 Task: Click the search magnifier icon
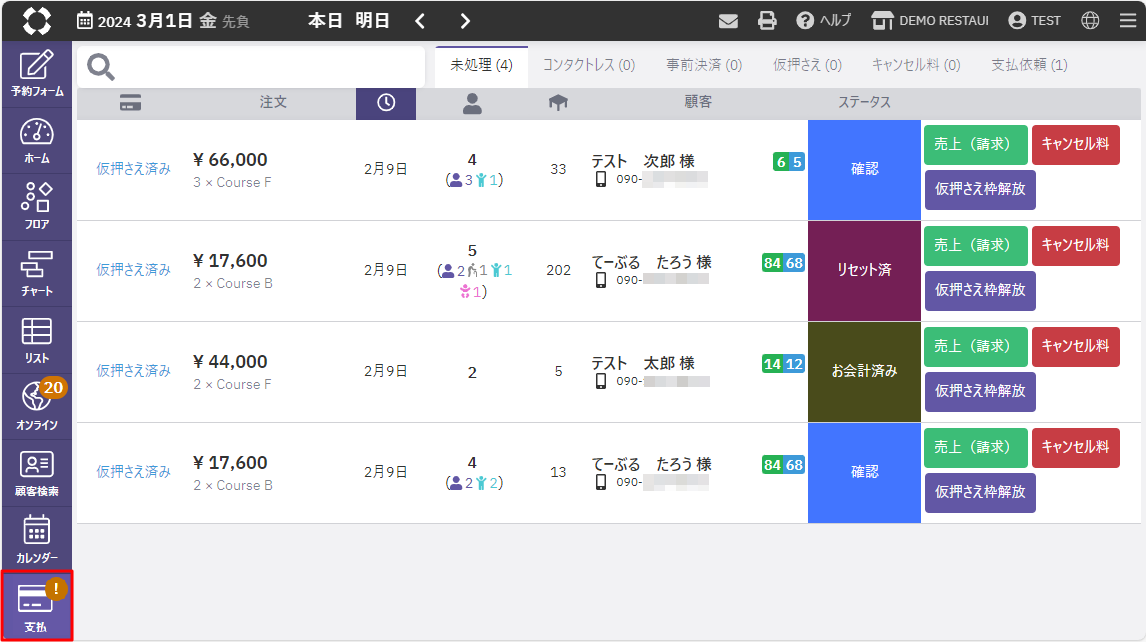click(x=101, y=67)
